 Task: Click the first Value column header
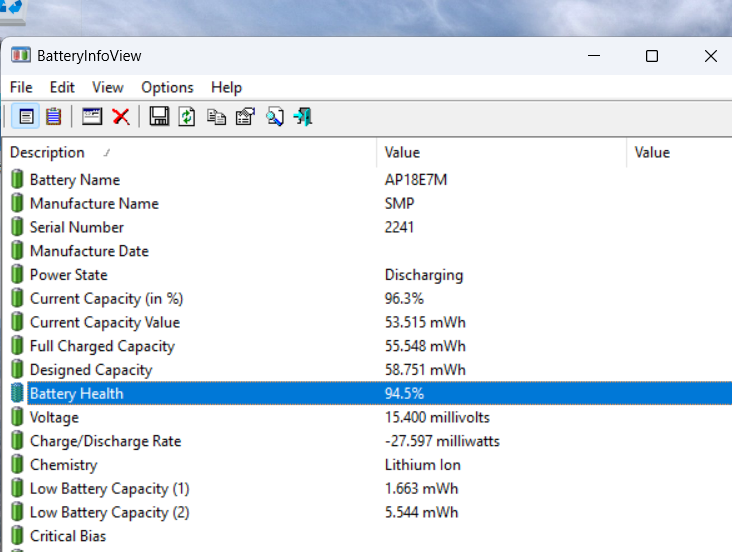(x=501, y=152)
